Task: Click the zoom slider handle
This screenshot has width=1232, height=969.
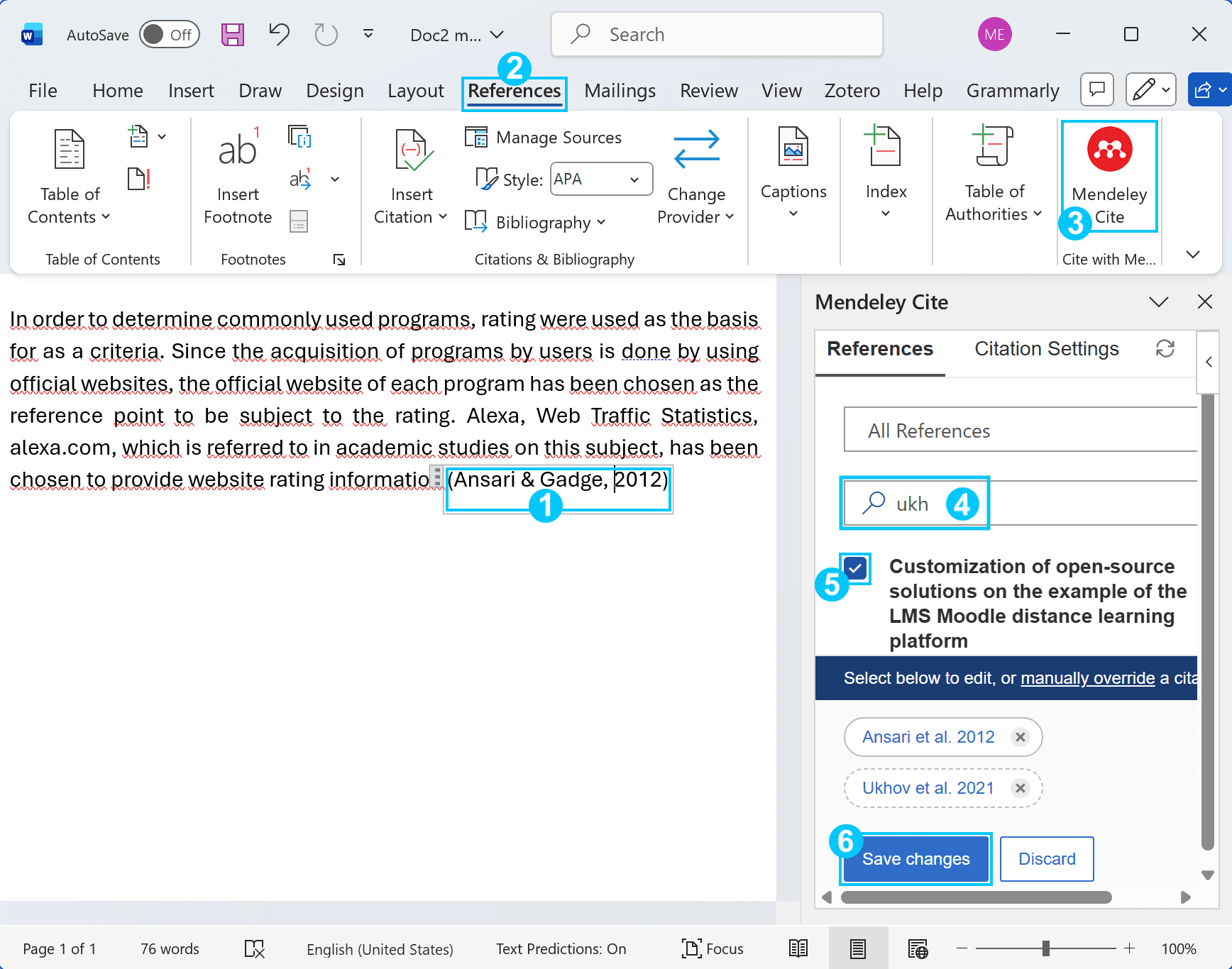Action: tap(1045, 948)
